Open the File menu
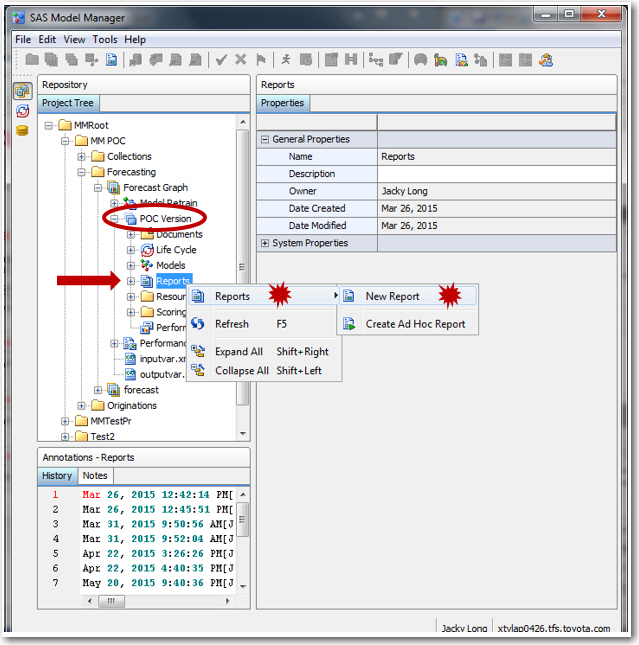This screenshot has width=639, height=645. point(23,39)
